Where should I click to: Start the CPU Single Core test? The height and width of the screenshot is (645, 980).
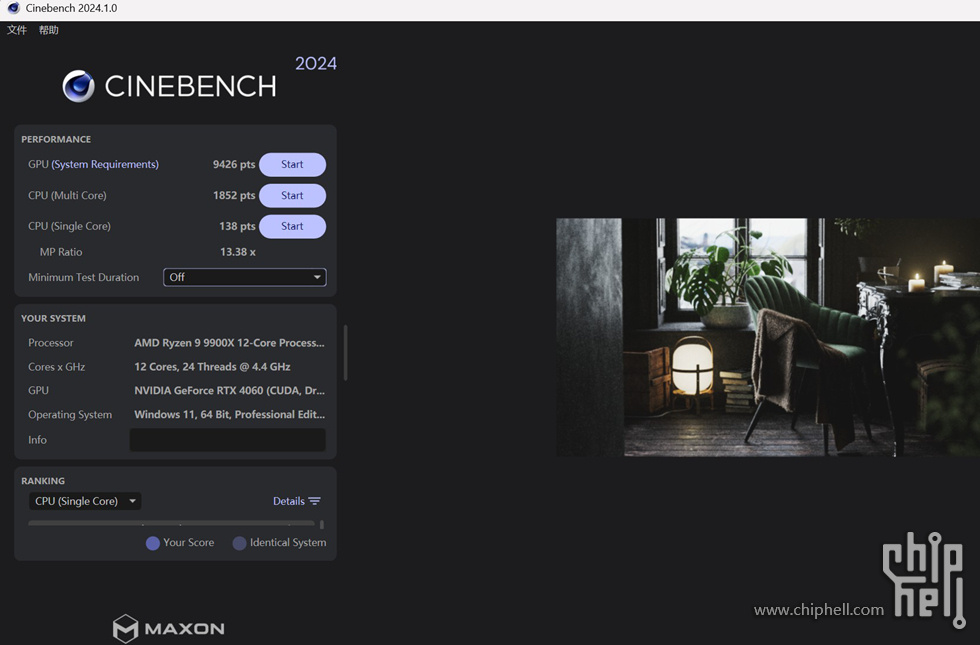pos(292,226)
